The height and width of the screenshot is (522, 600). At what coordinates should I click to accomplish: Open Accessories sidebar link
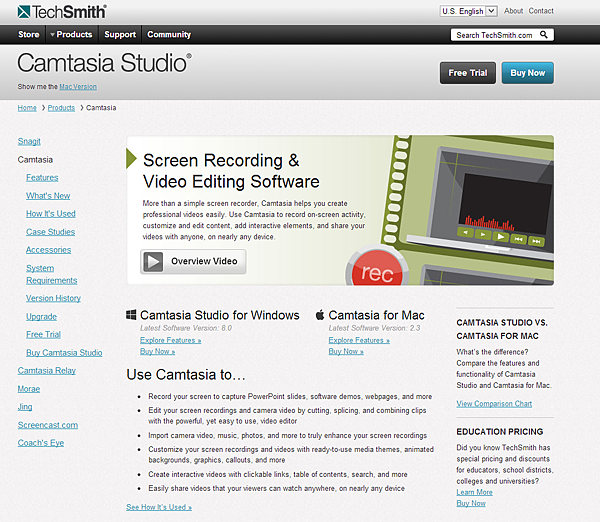[49, 250]
